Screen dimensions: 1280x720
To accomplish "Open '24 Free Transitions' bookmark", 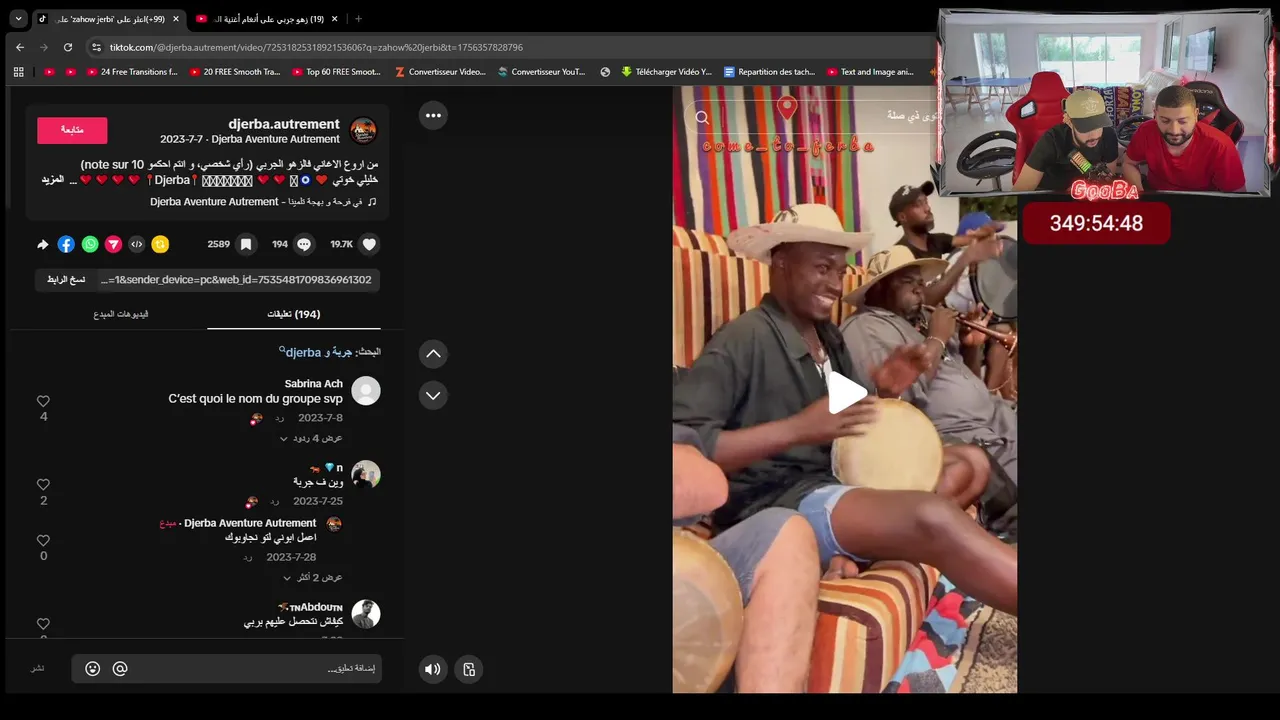I will 131,72.
